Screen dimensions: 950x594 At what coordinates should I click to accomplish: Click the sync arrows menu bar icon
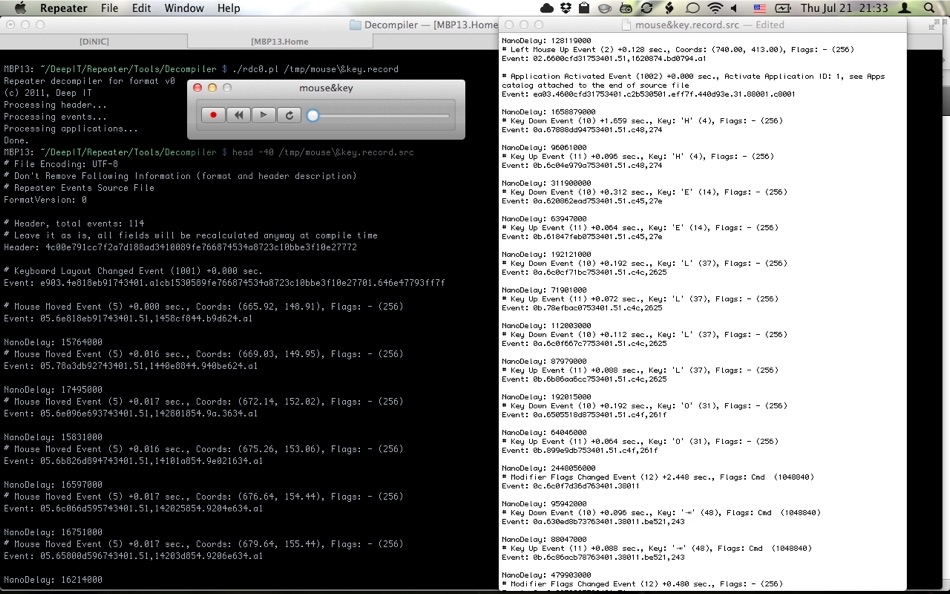coord(647,8)
